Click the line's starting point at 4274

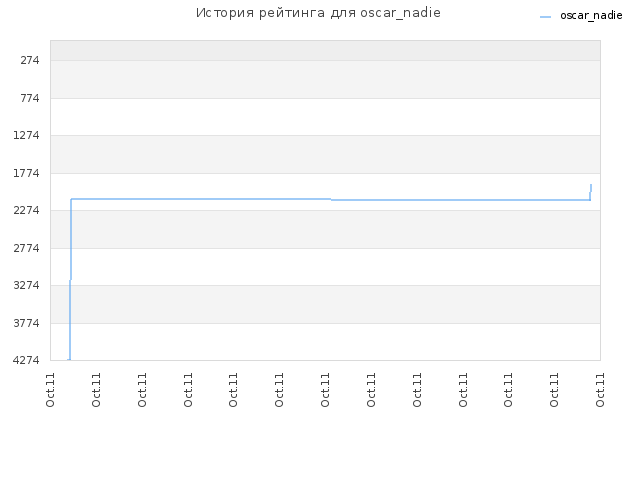click(69, 360)
